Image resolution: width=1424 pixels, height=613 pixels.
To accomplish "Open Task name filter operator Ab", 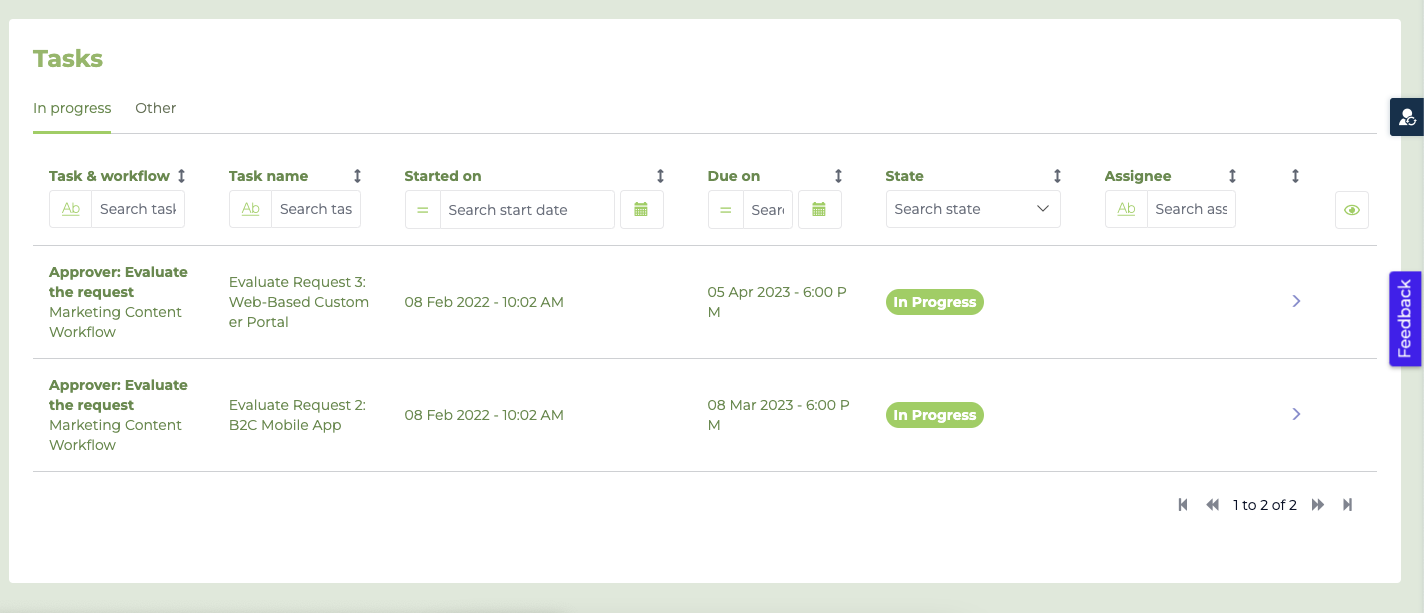I will (251, 209).
